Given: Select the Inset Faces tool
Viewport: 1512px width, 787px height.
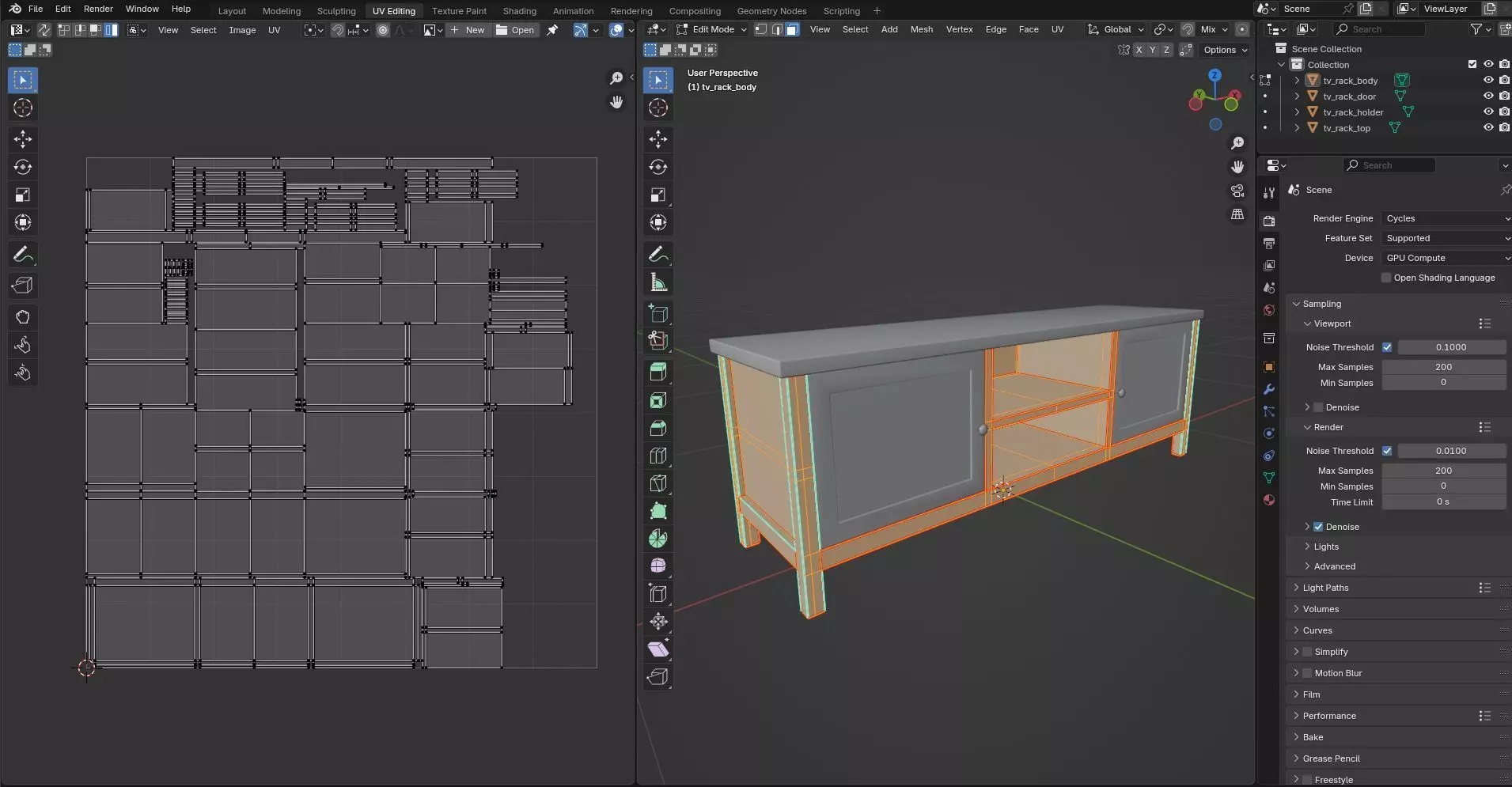Looking at the screenshot, I should coord(658,400).
